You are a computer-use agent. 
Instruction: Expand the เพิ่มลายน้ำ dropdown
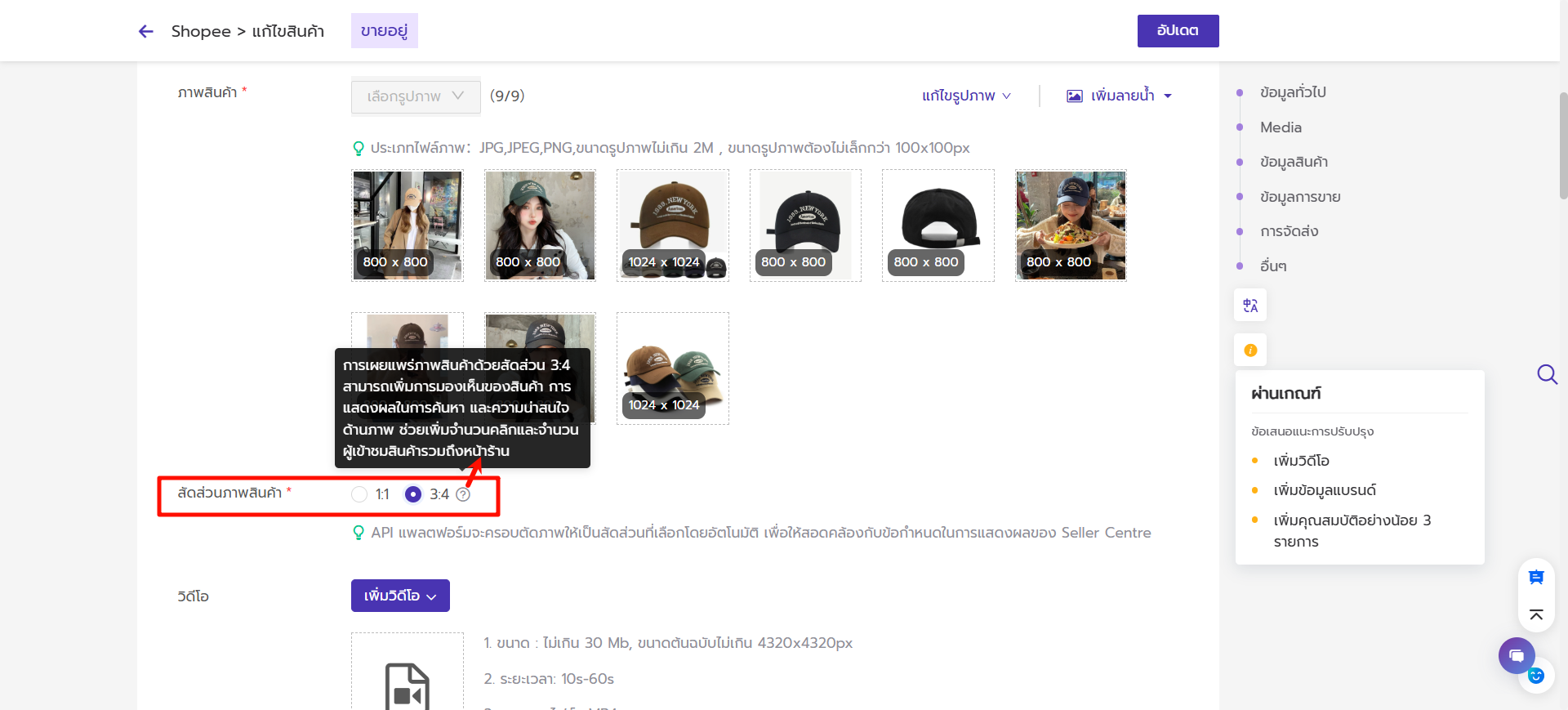tap(1120, 96)
